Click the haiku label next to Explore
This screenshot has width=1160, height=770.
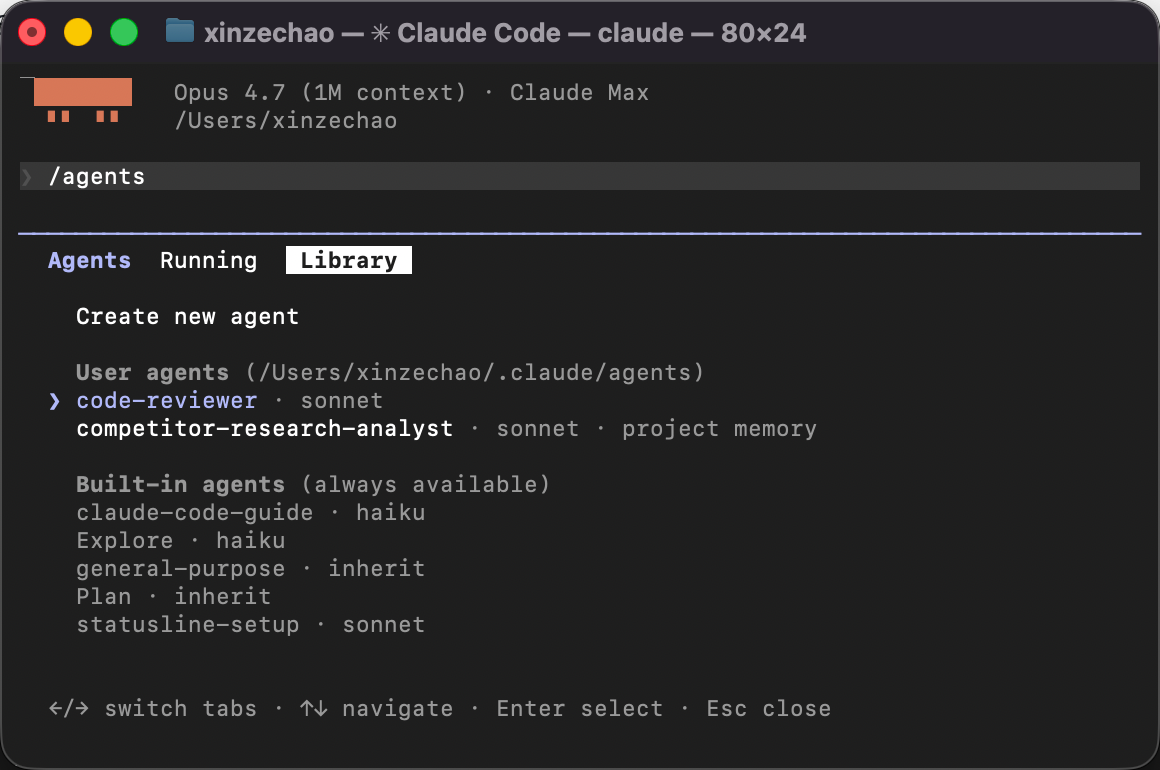251,541
